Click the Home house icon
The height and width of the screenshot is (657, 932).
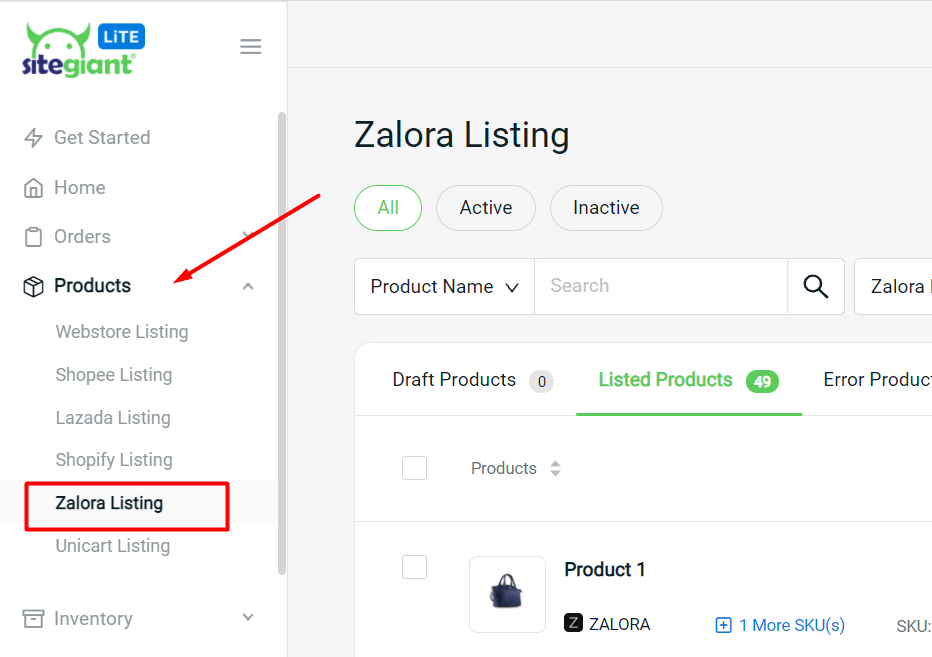(x=34, y=188)
